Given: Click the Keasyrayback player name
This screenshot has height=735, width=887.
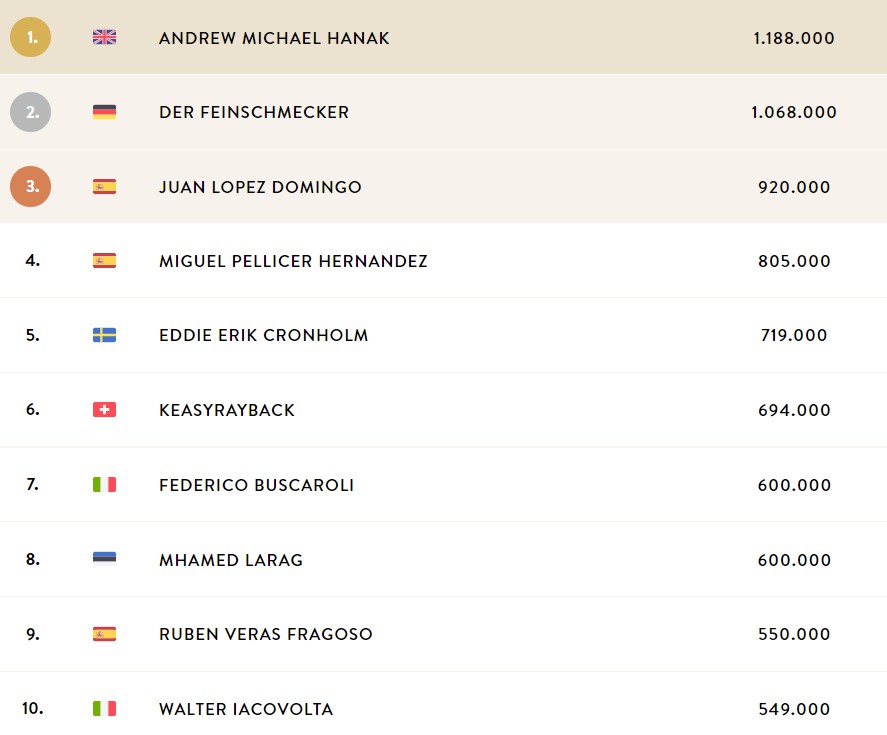Looking at the screenshot, I should 227,410.
